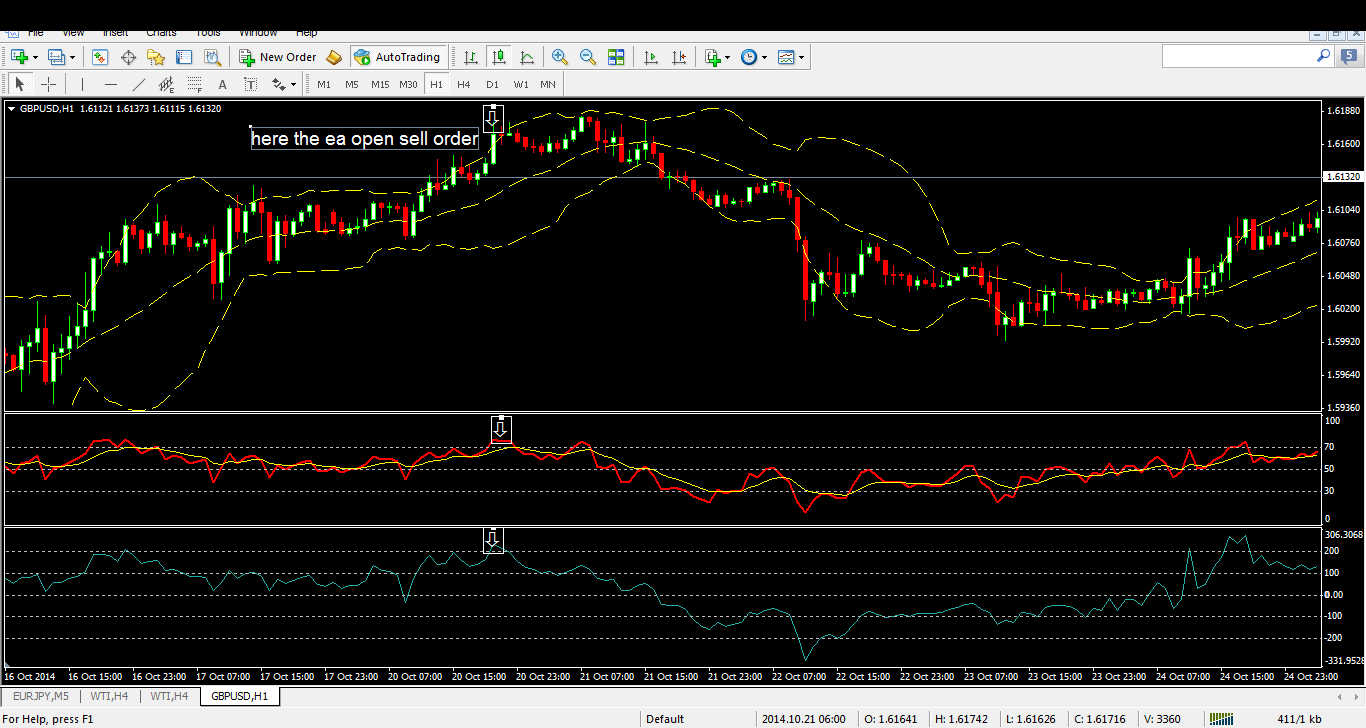This screenshot has width=1366, height=728.
Task: Open the Indicators list icon
Action: [x=712, y=57]
